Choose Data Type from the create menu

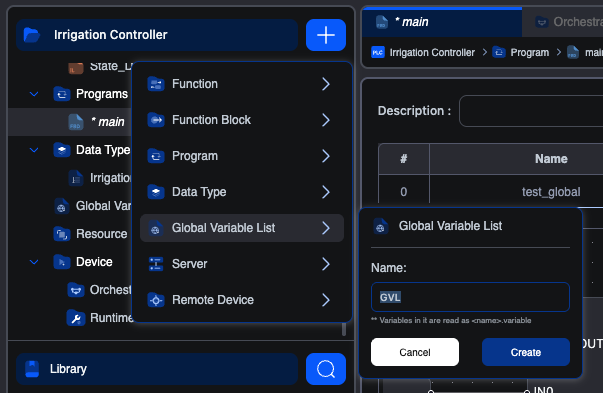[242, 192]
